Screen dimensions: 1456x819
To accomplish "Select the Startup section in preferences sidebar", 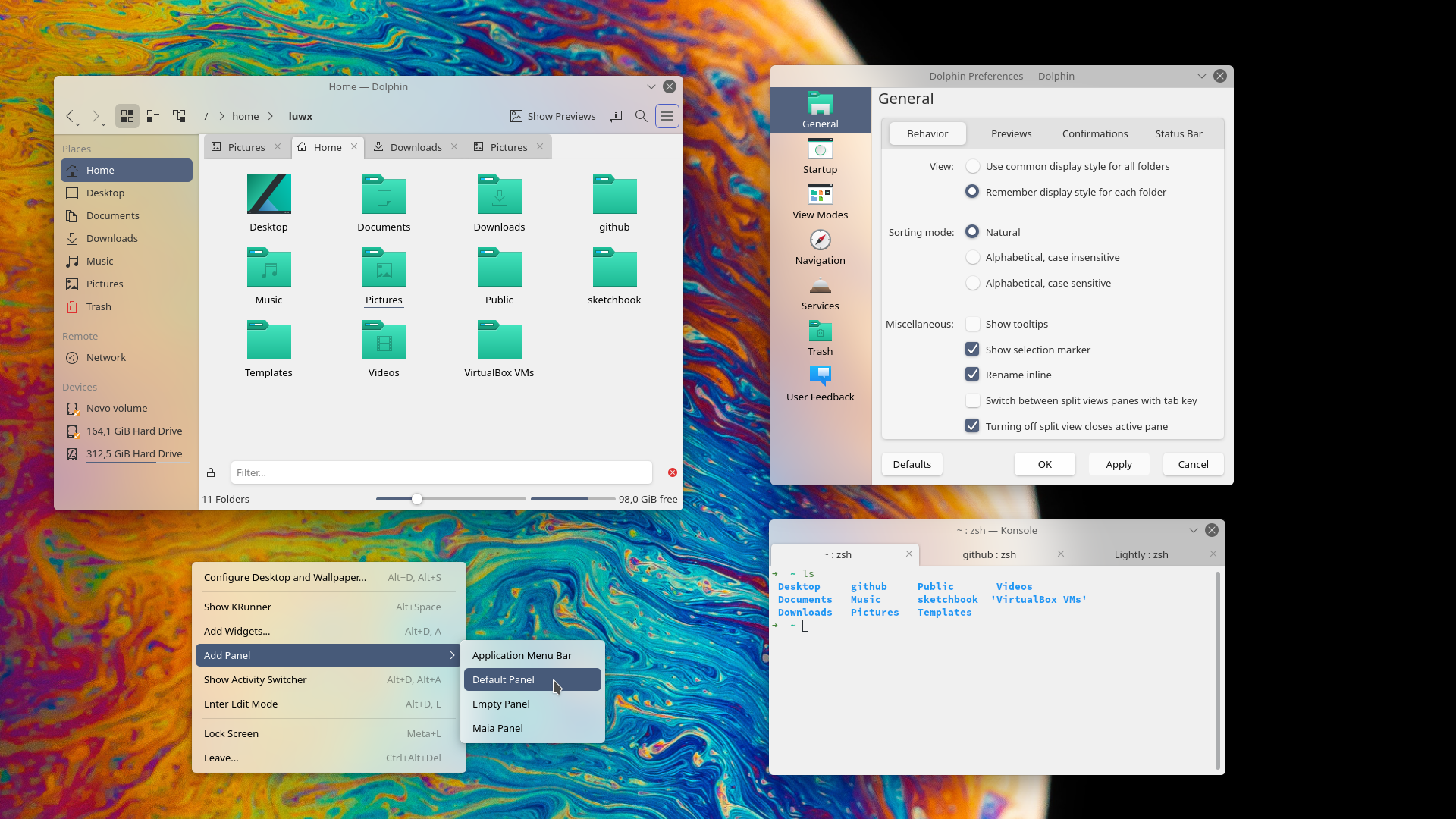I will coord(820,157).
